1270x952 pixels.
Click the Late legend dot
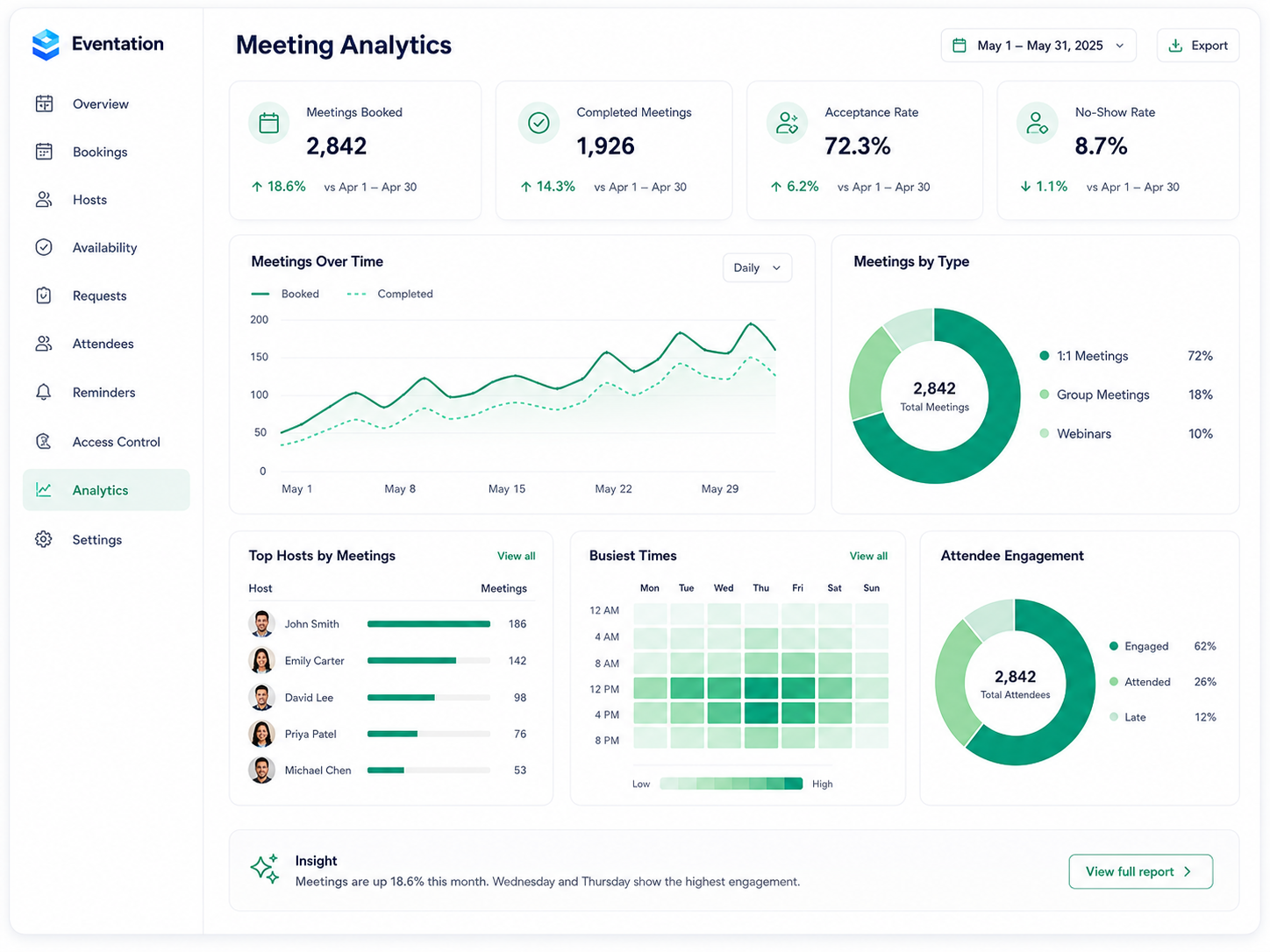pyautogui.click(x=1114, y=717)
